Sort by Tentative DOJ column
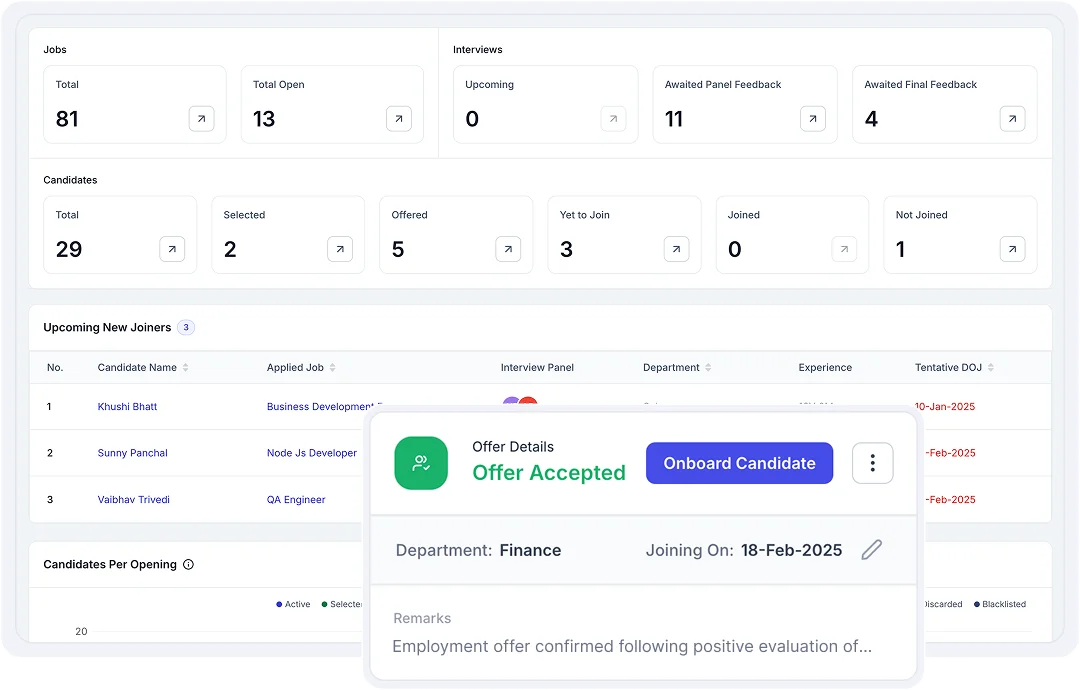Screen dimensions: 1080x690 [990, 368]
